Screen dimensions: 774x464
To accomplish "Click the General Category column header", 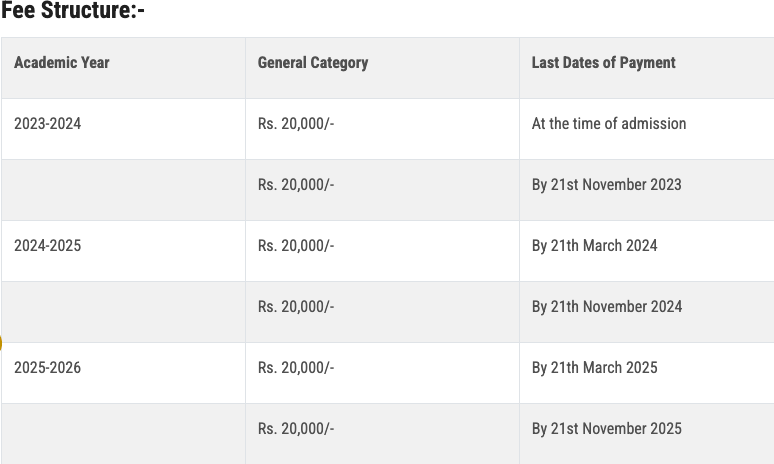I will click(313, 63).
